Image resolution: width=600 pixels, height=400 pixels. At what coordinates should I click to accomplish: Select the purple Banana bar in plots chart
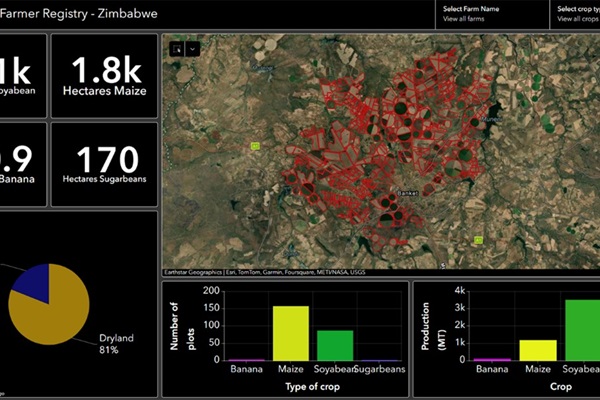(x=246, y=360)
